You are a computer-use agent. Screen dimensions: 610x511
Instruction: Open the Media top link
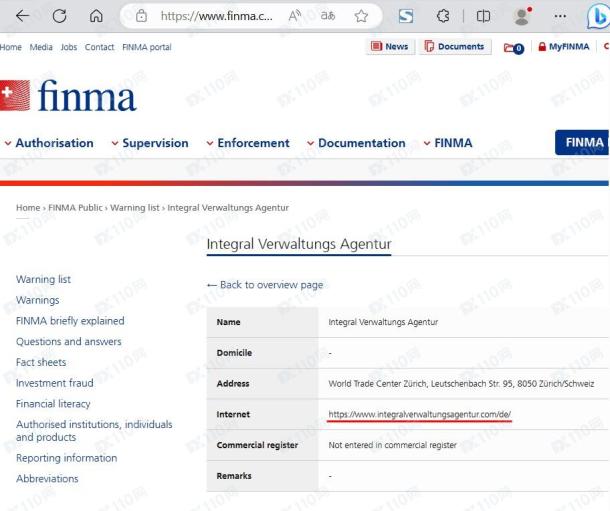coord(41,47)
